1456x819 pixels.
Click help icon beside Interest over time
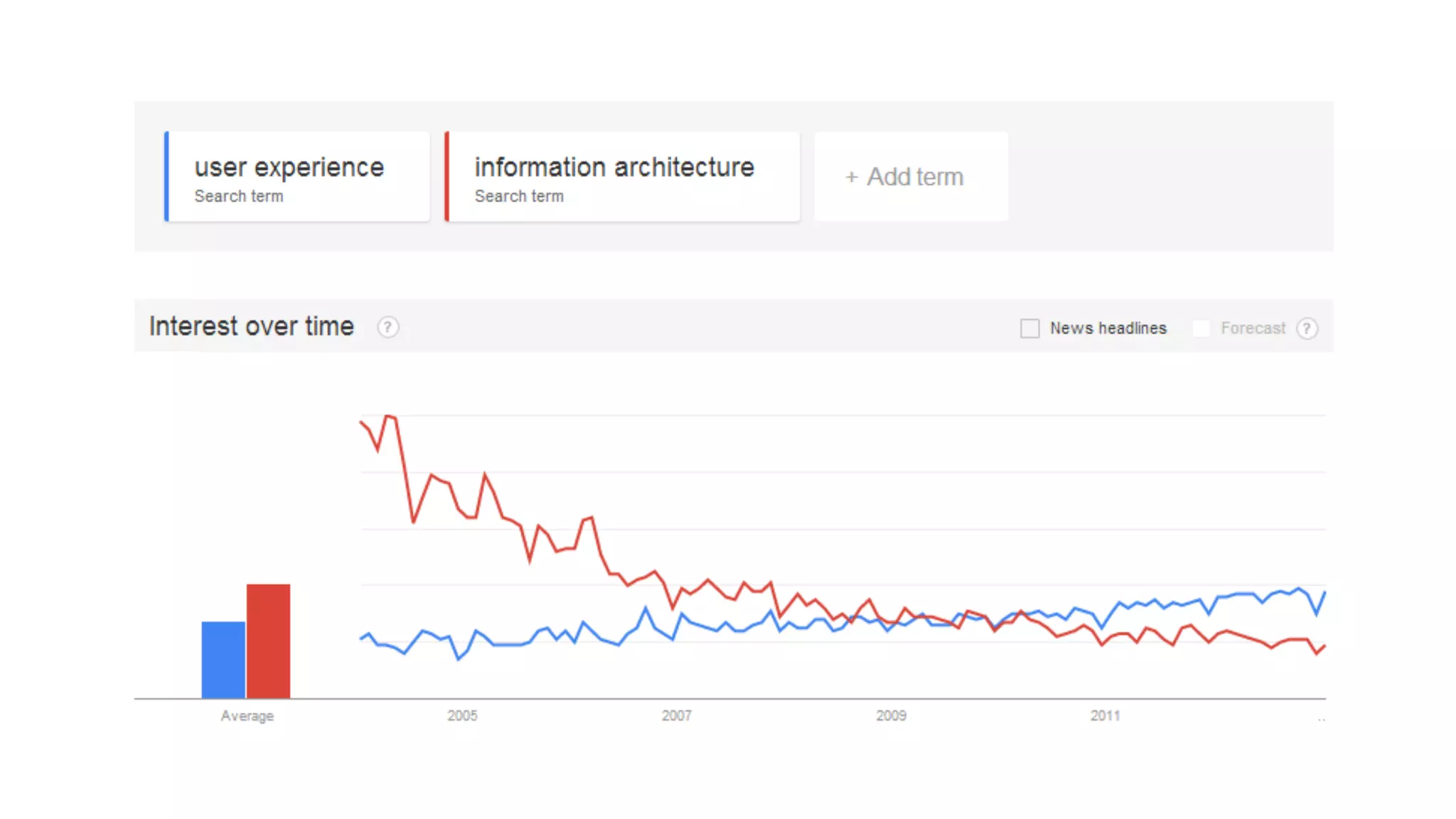tap(387, 327)
